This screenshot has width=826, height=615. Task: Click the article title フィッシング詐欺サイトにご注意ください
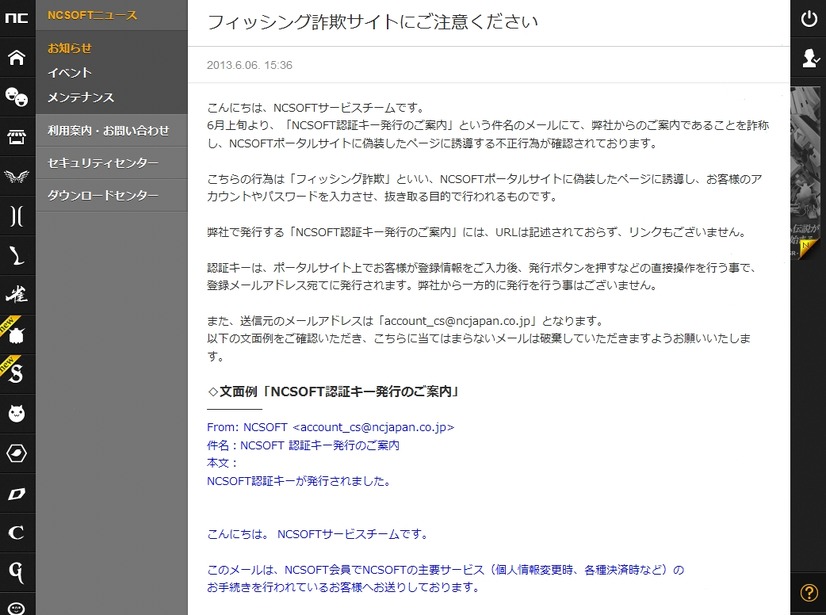tap(372, 22)
